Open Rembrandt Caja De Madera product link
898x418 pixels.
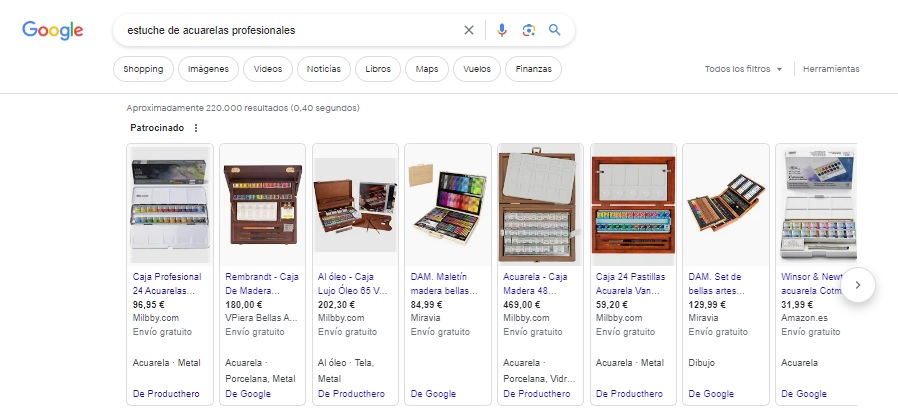click(260, 283)
